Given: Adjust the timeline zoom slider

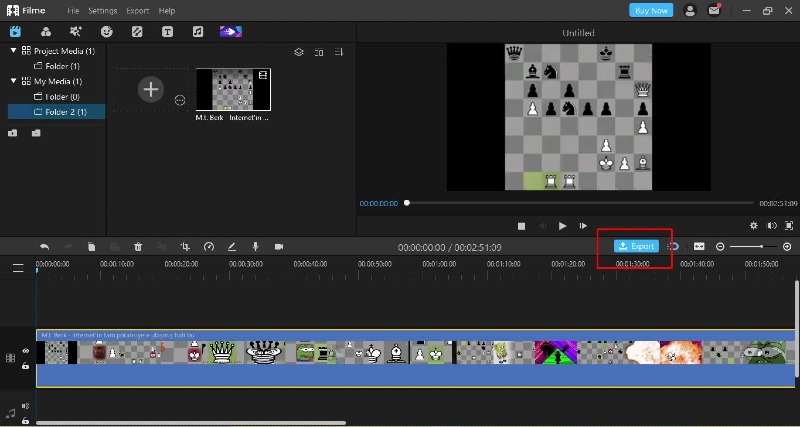Looking at the screenshot, I should click(754, 247).
